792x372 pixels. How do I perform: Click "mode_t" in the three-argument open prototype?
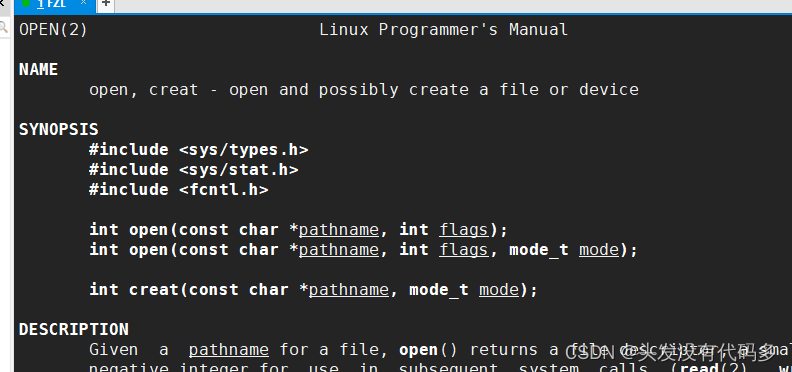(538, 250)
